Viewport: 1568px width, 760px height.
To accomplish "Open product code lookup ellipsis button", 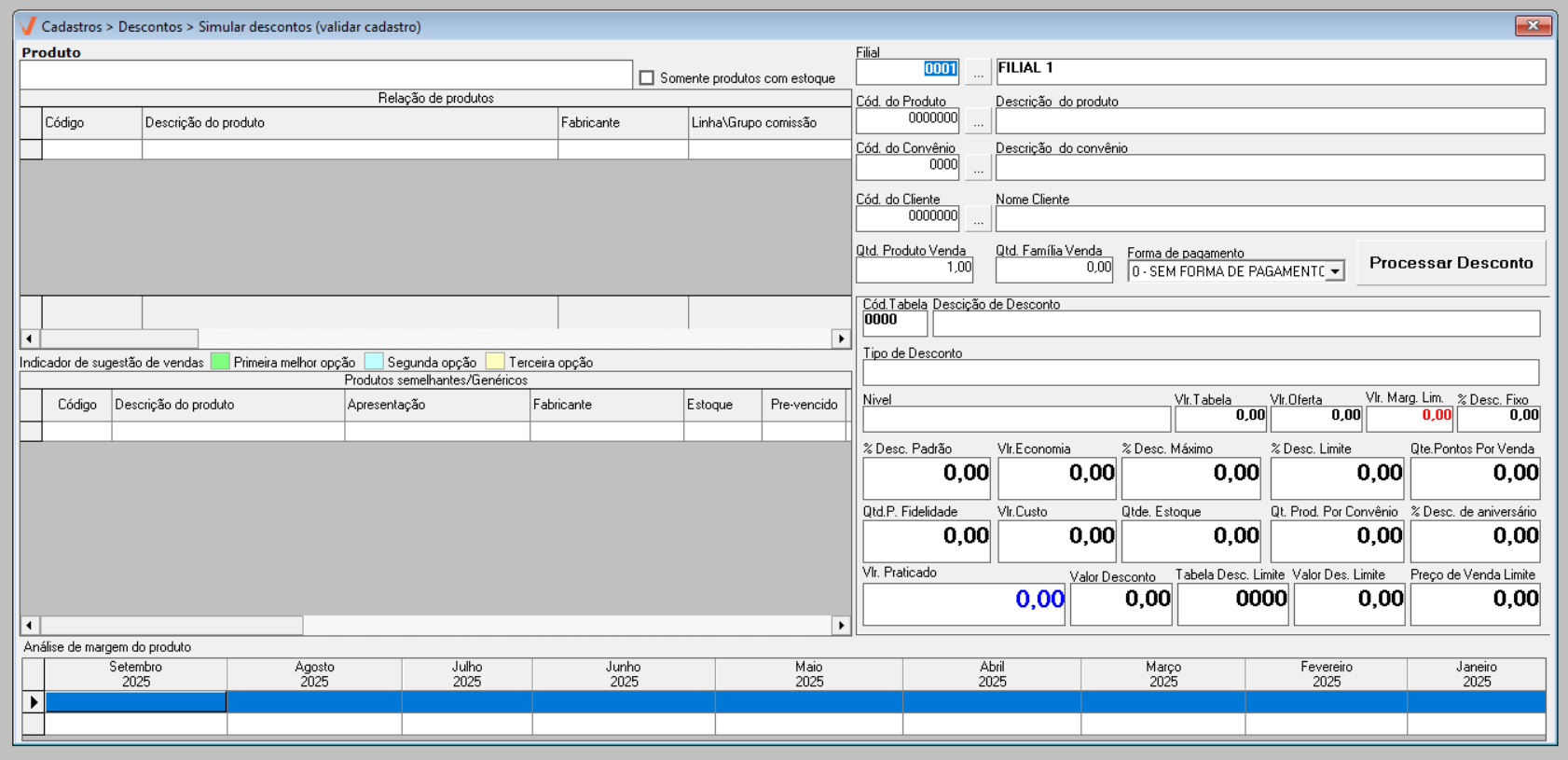I will [977, 121].
